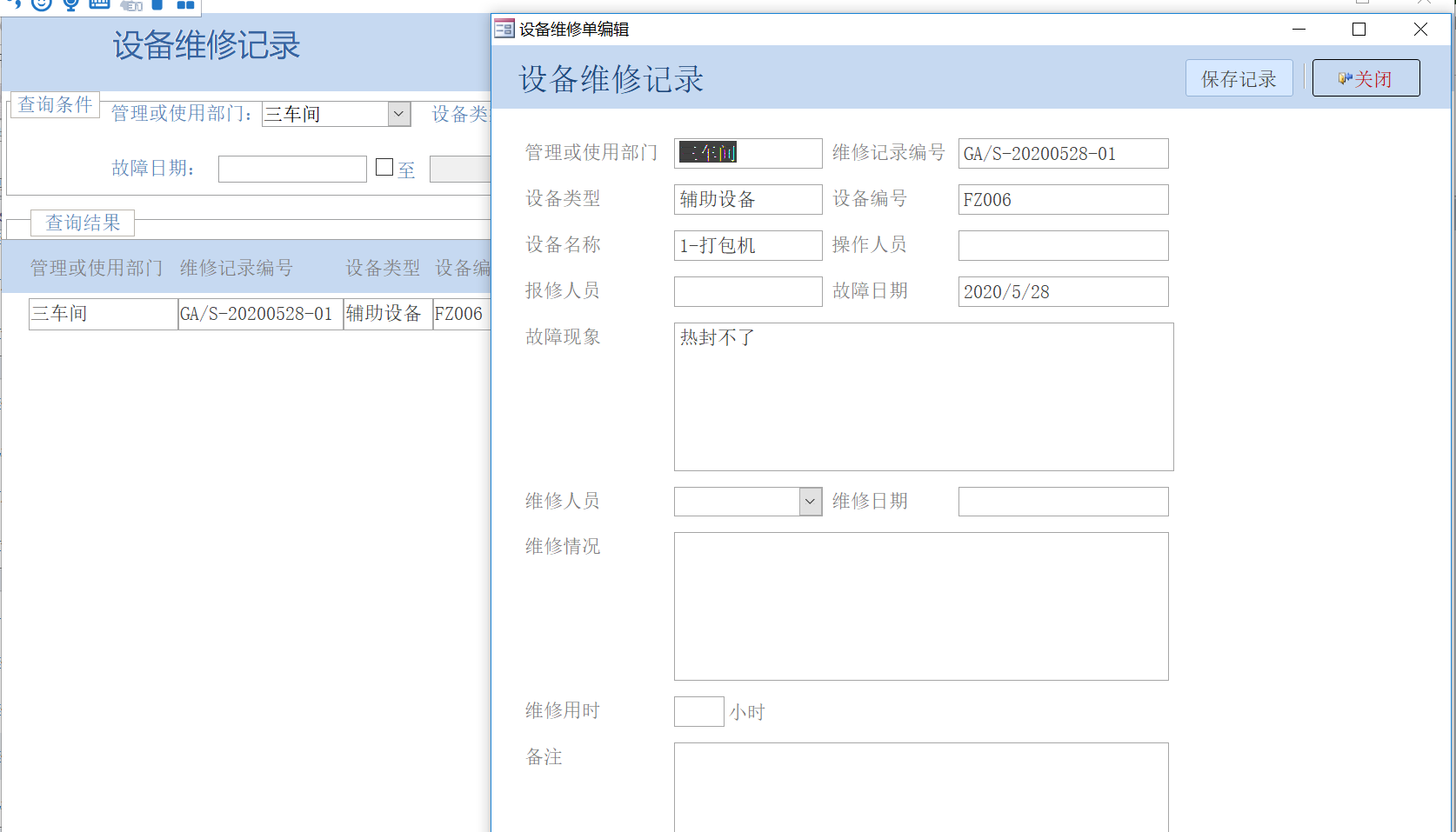
Task: Switch to the 查询结果 tab label
Action: click(x=83, y=223)
